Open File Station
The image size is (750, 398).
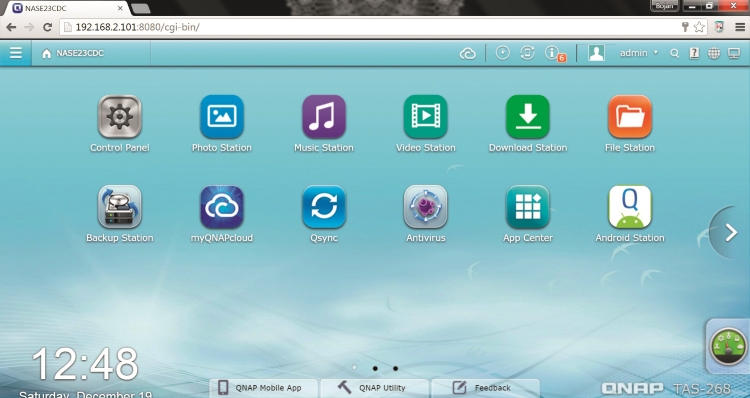click(x=630, y=117)
